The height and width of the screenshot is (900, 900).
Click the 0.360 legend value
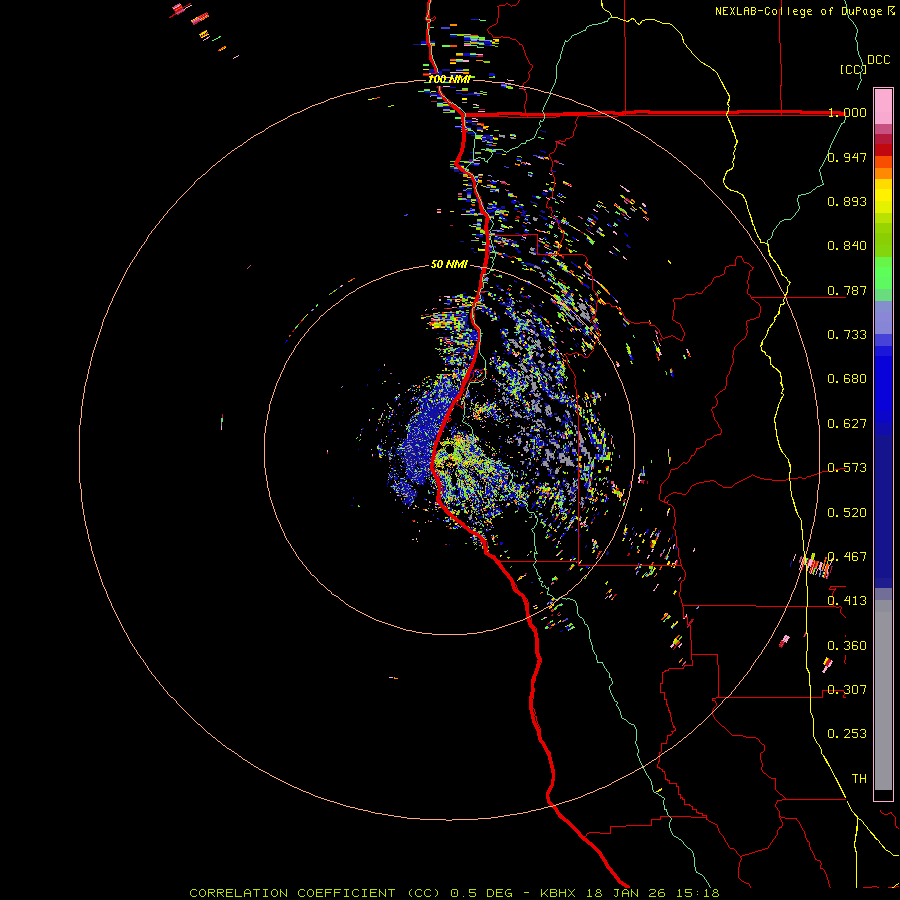pyautogui.click(x=847, y=646)
